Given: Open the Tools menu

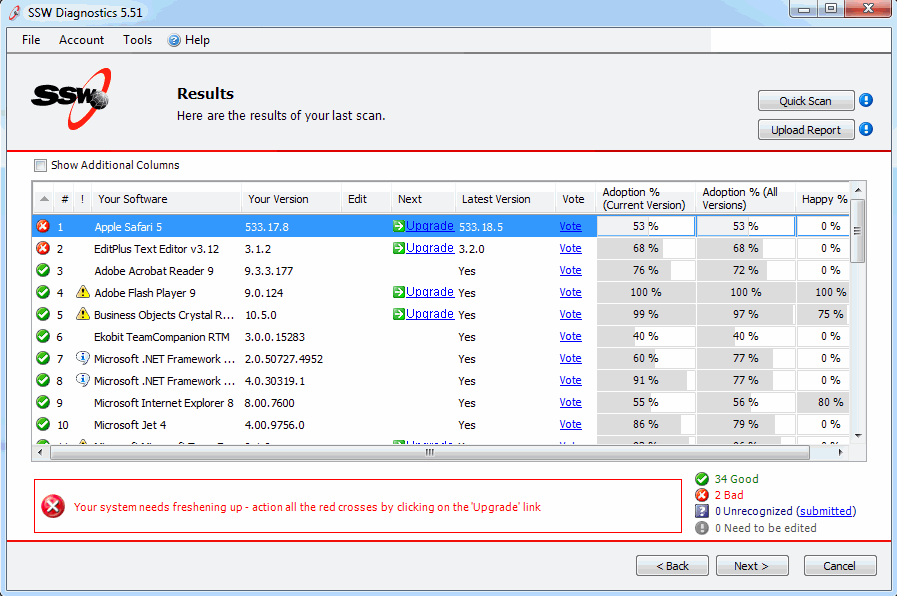Looking at the screenshot, I should 137,40.
